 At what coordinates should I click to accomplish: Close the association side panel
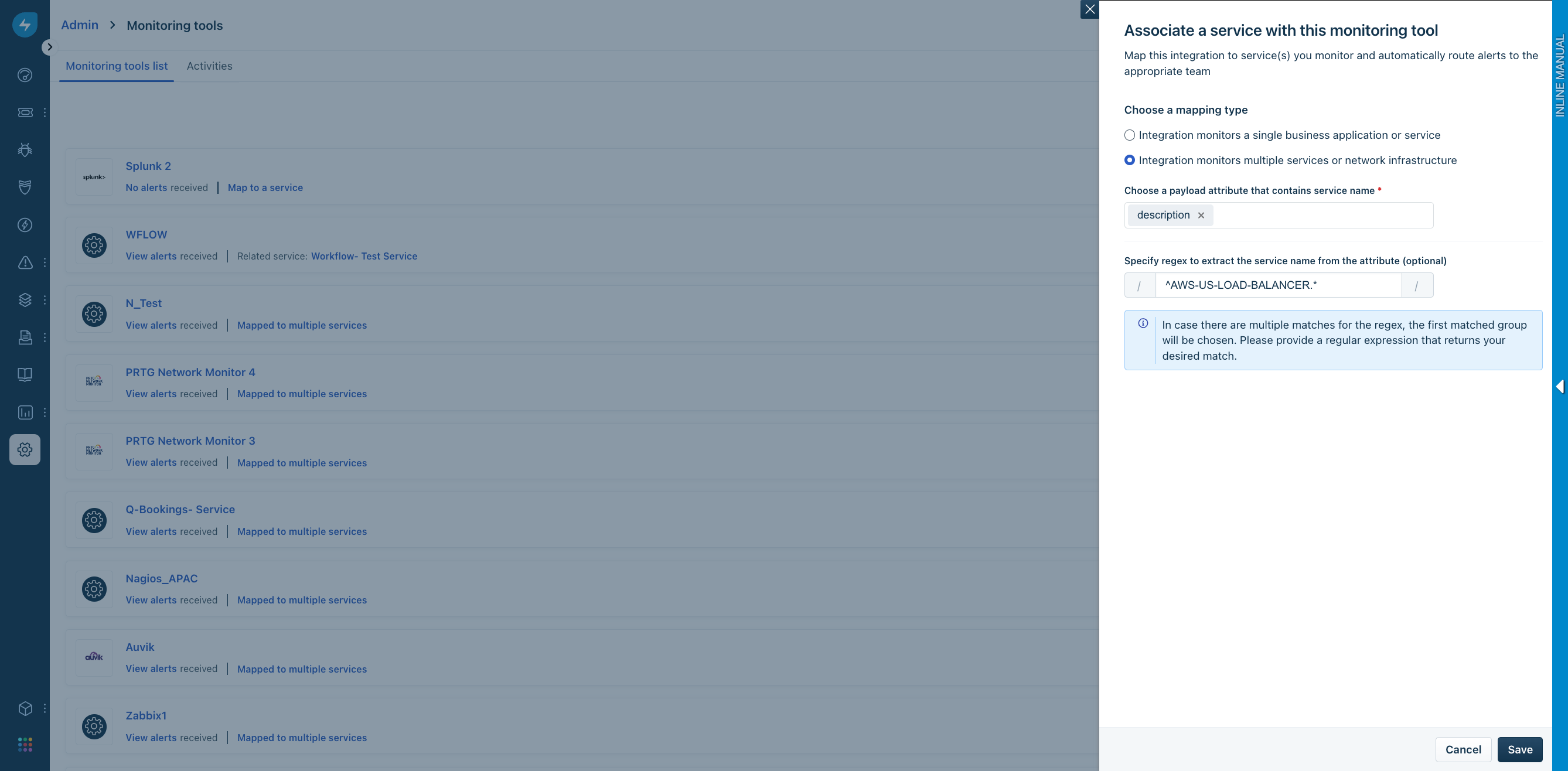click(1089, 10)
